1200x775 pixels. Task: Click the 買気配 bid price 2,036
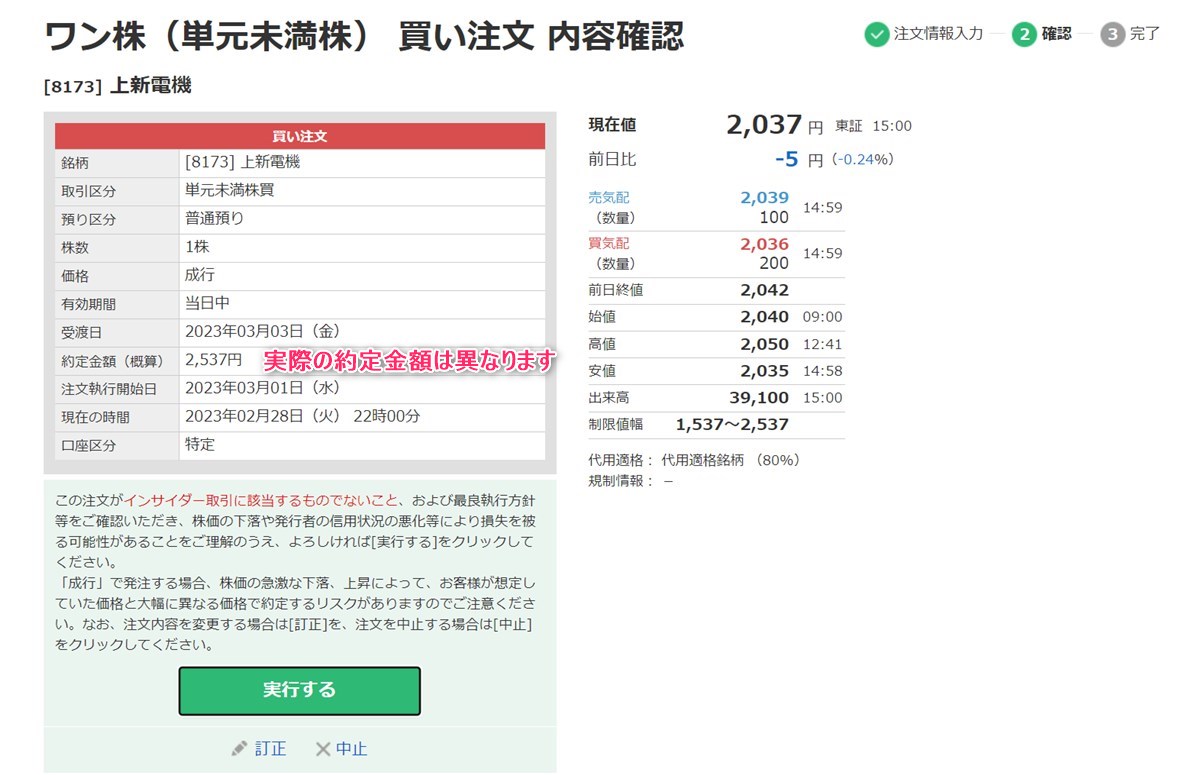(x=764, y=244)
